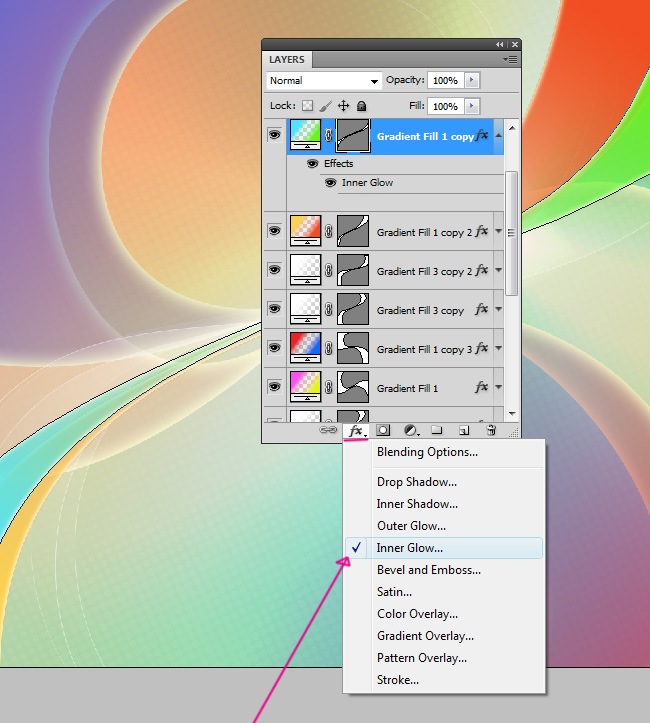Delete layer using the trash icon
Screen dimensions: 650x723
pos(491,430)
